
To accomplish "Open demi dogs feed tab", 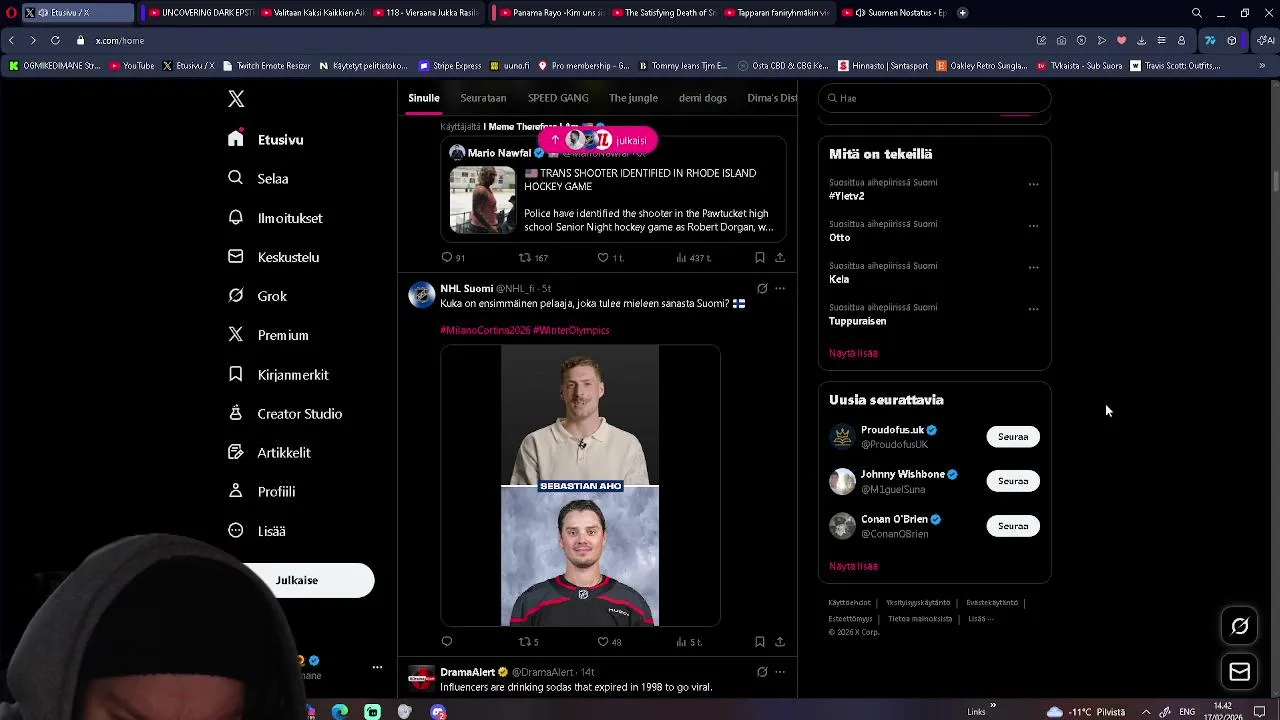I will (703, 98).
